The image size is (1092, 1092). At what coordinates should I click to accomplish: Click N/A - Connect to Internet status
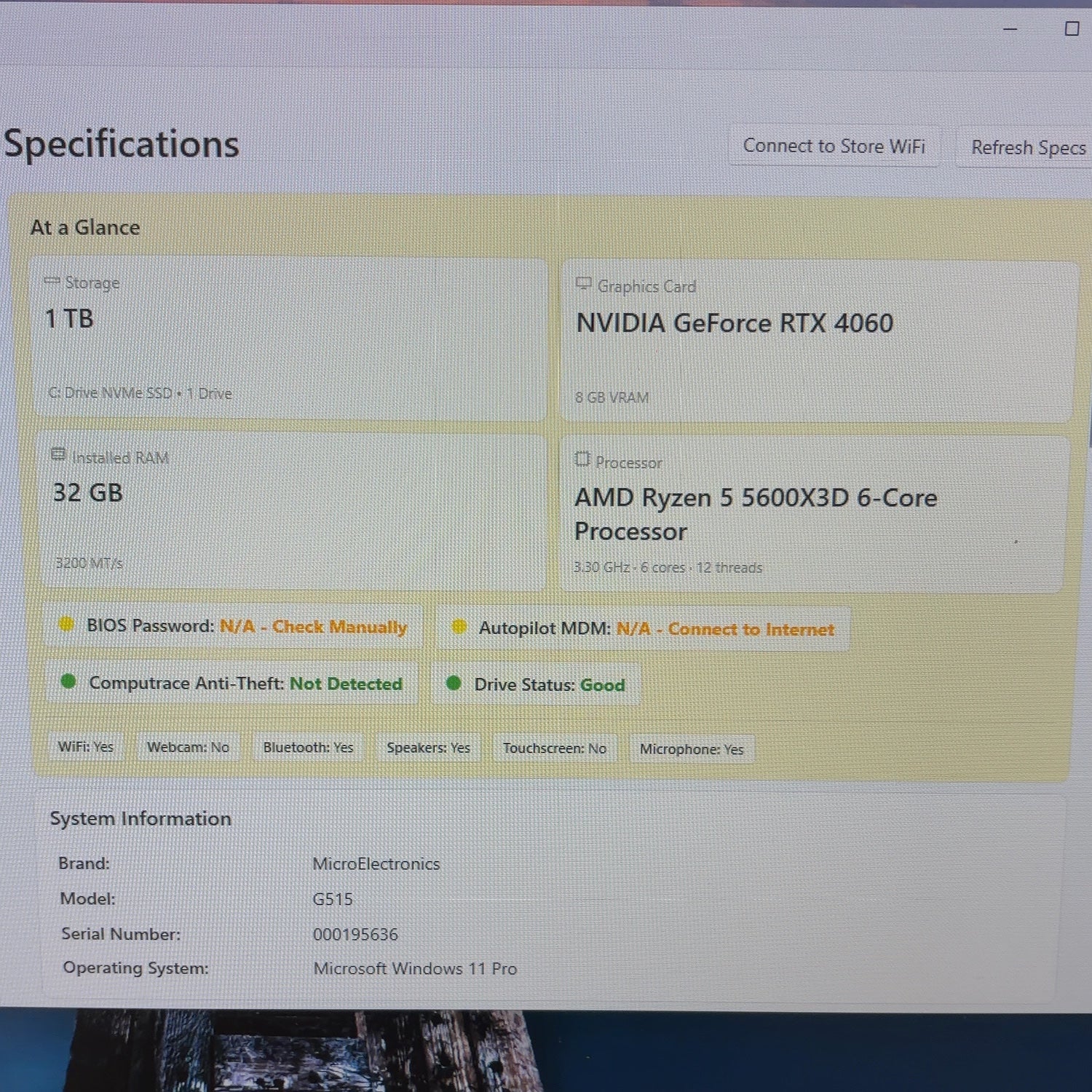[x=725, y=629]
